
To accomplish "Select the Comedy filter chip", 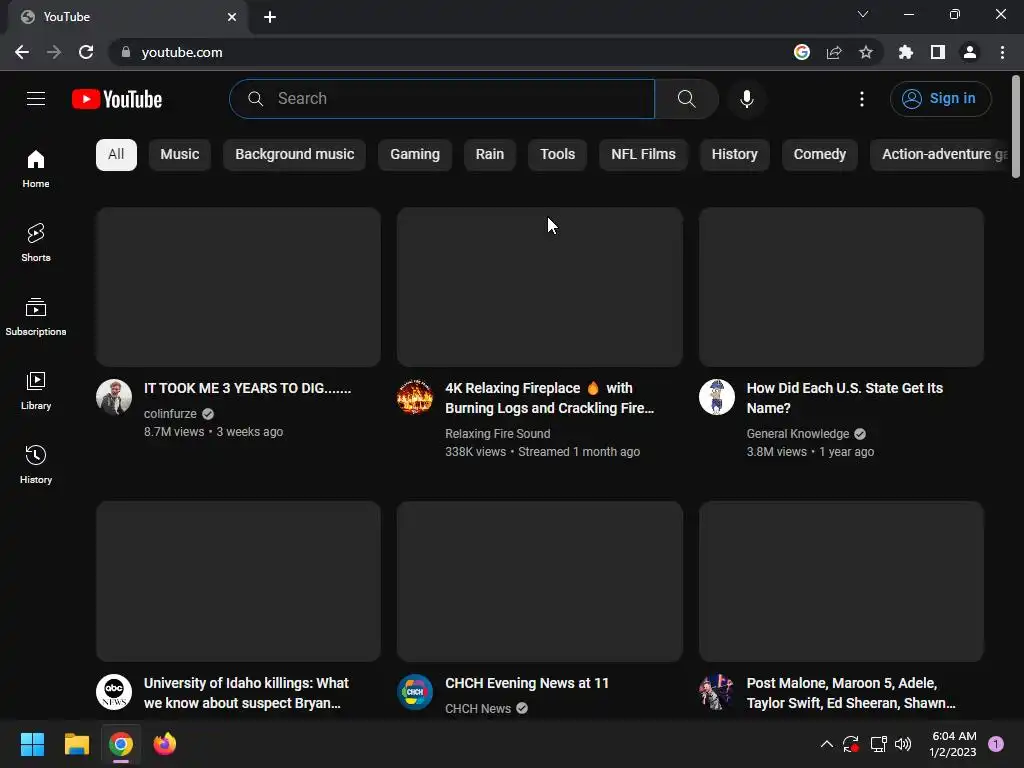I will (x=820, y=155).
